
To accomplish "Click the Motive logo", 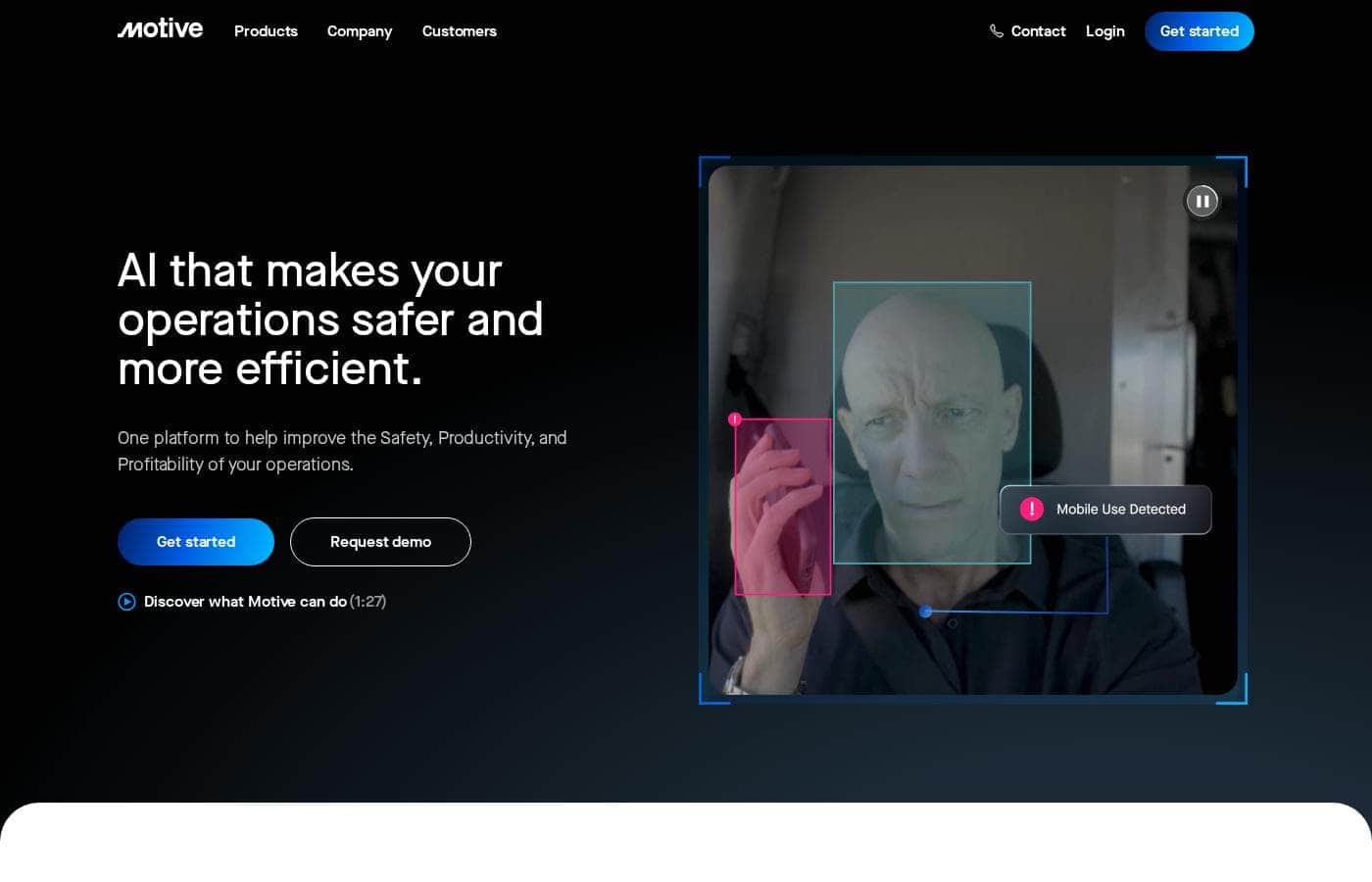I will coord(160,29).
